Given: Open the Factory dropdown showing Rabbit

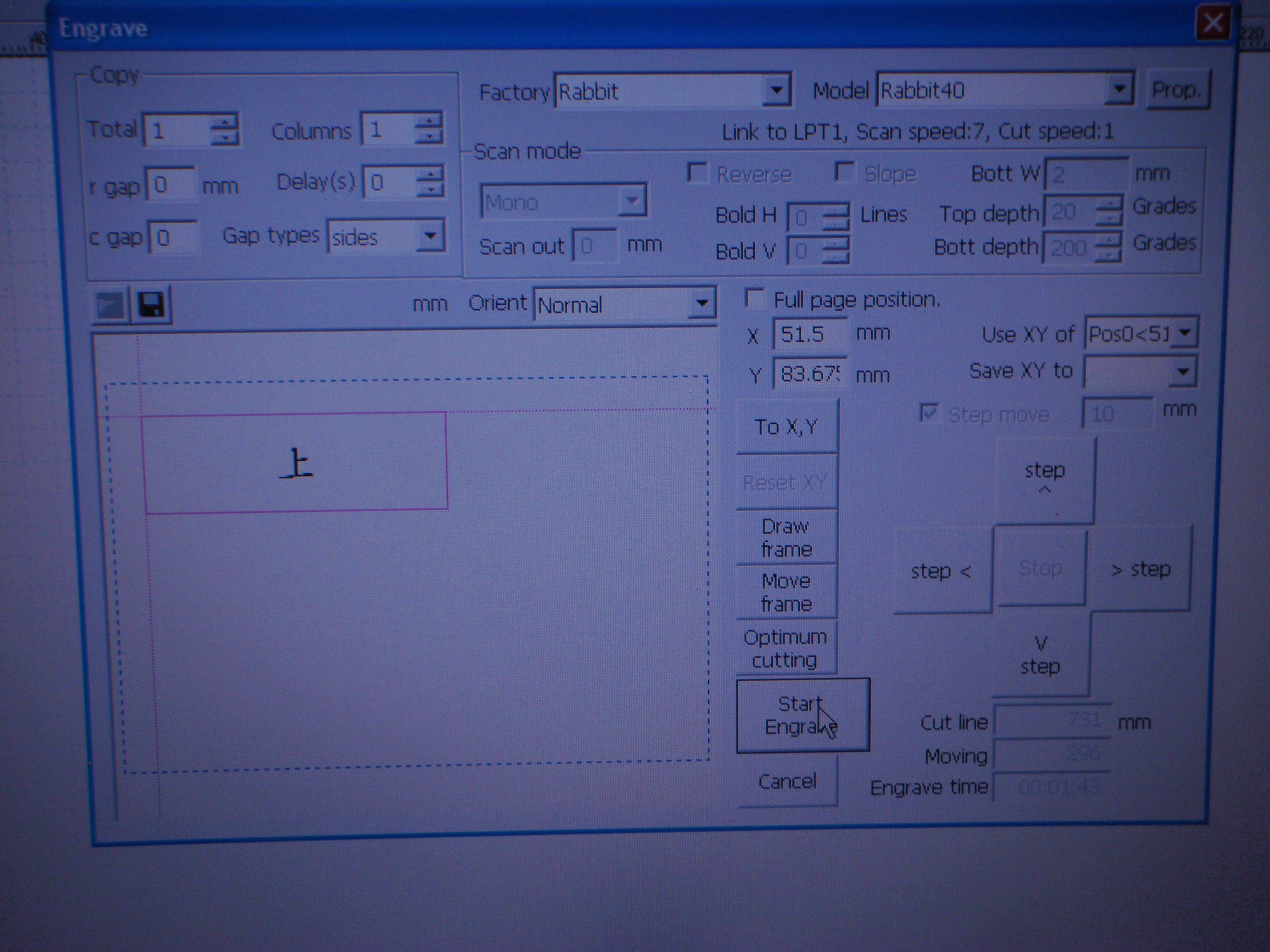Looking at the screenshot, I should [776, 90].
